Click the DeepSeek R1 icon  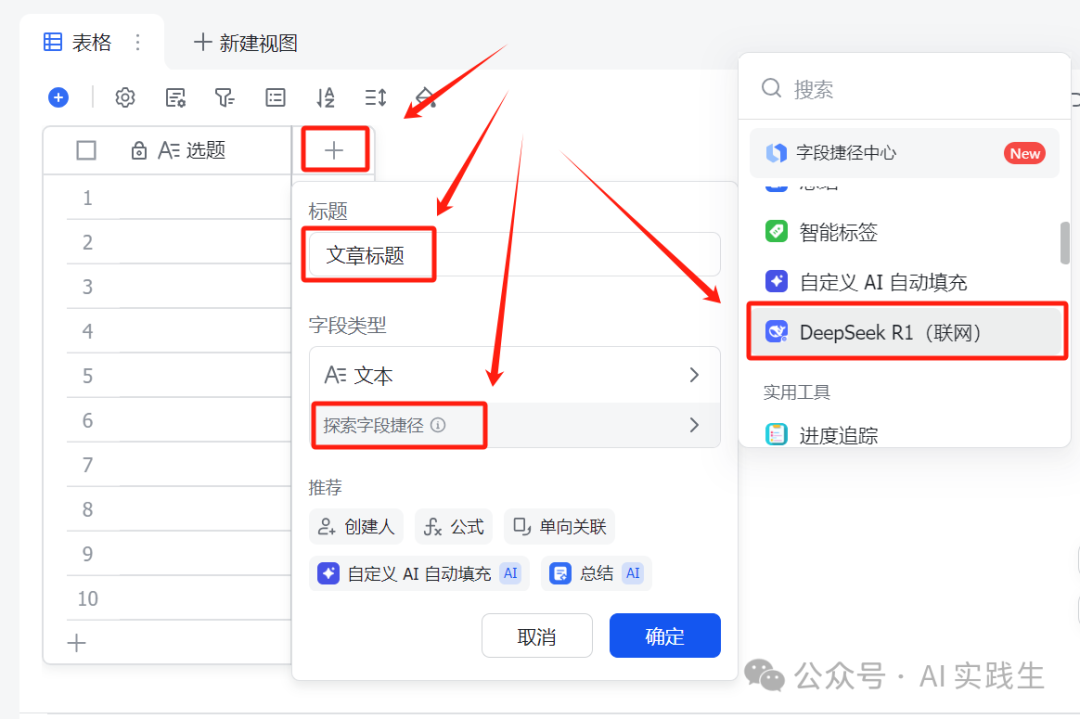[776, 333]
